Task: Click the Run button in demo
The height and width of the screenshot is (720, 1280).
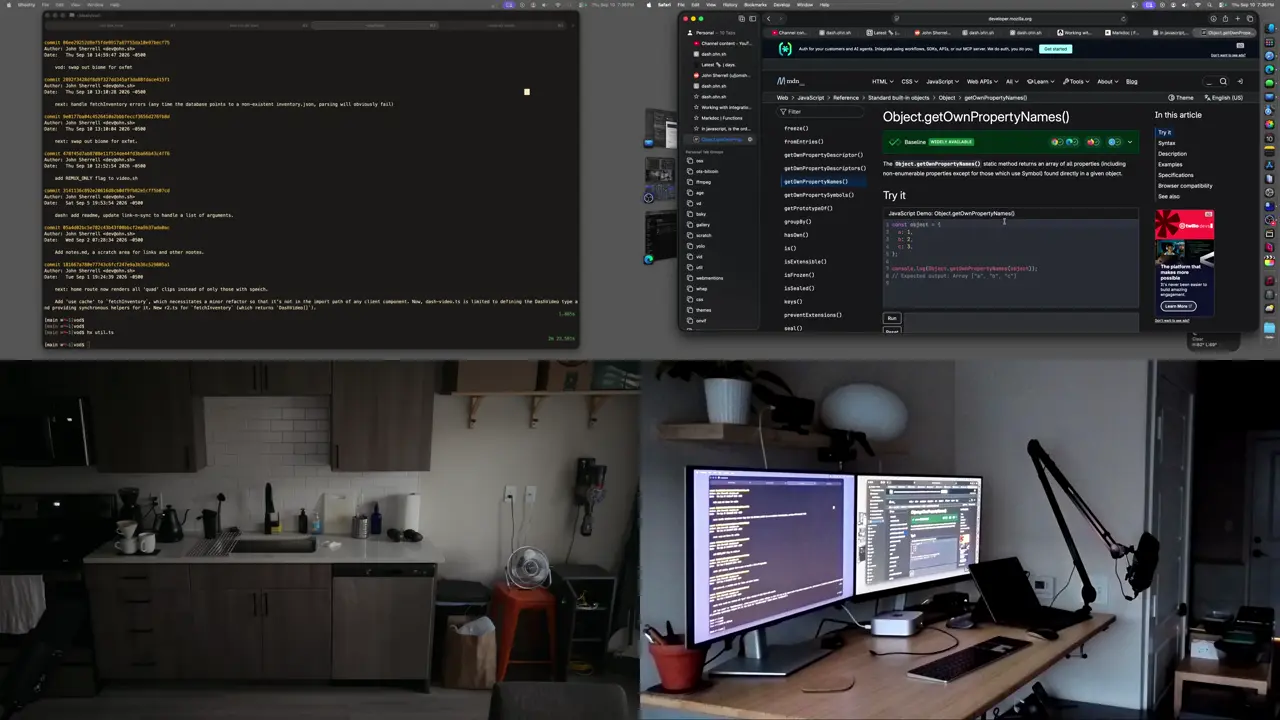Action: click(x=892, y=318)
